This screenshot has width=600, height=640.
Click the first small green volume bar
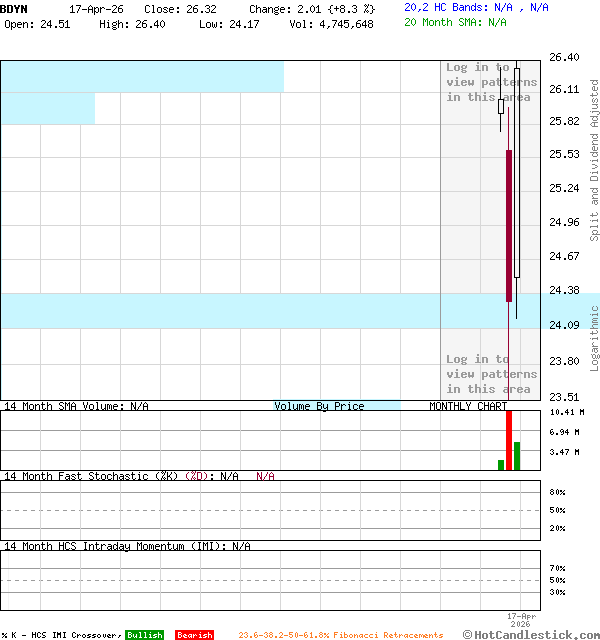point(501,465)
